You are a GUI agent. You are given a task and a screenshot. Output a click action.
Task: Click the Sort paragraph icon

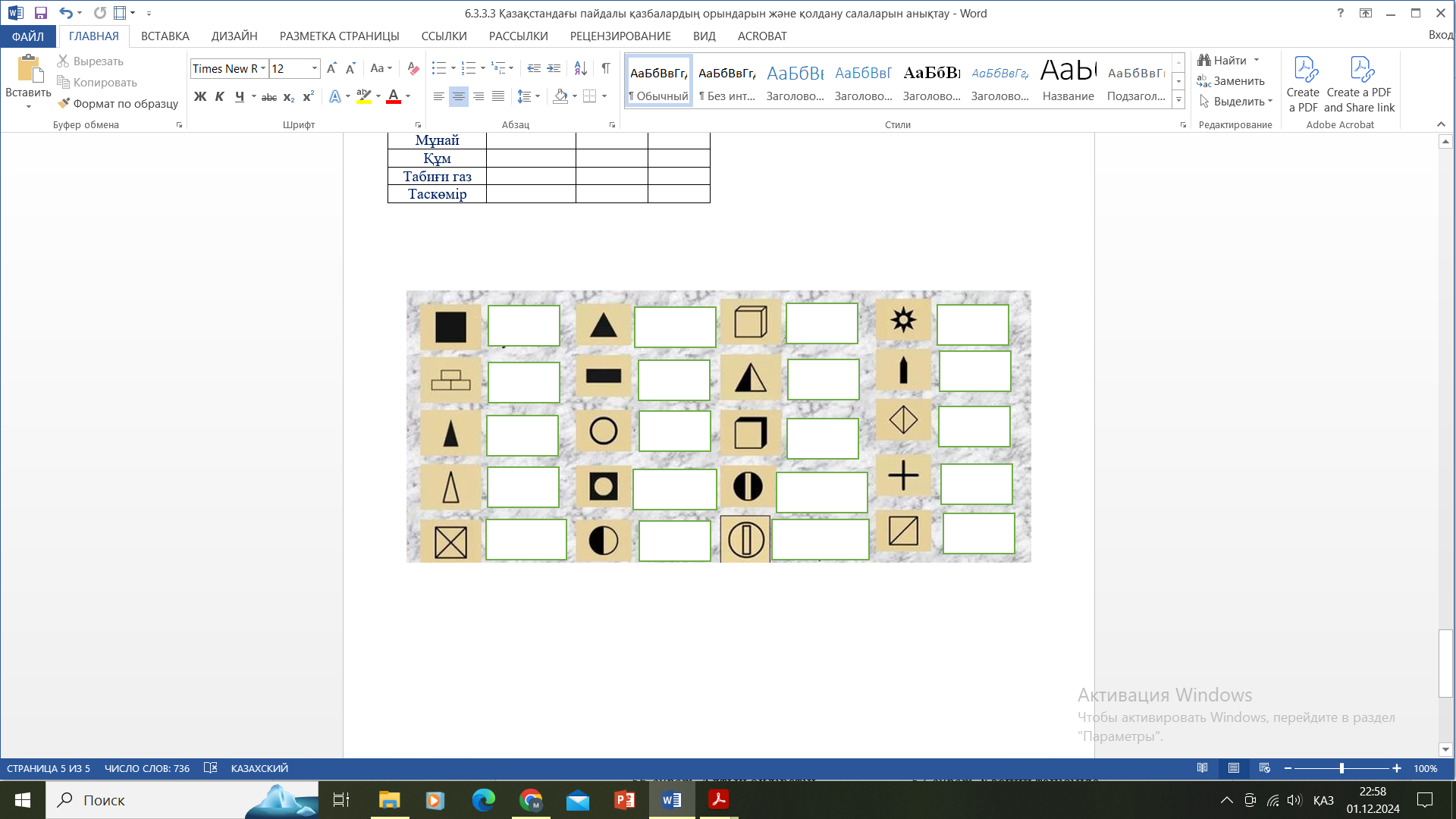(x=580, y=68)
